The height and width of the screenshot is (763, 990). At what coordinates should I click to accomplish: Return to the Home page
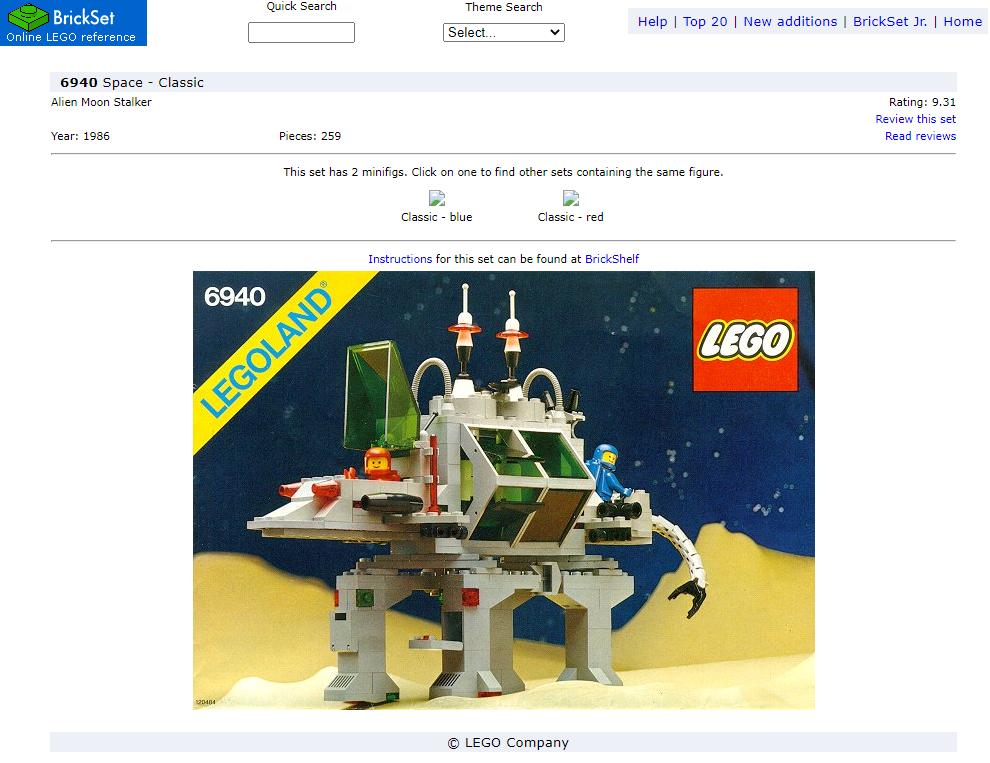coord(962,21)
